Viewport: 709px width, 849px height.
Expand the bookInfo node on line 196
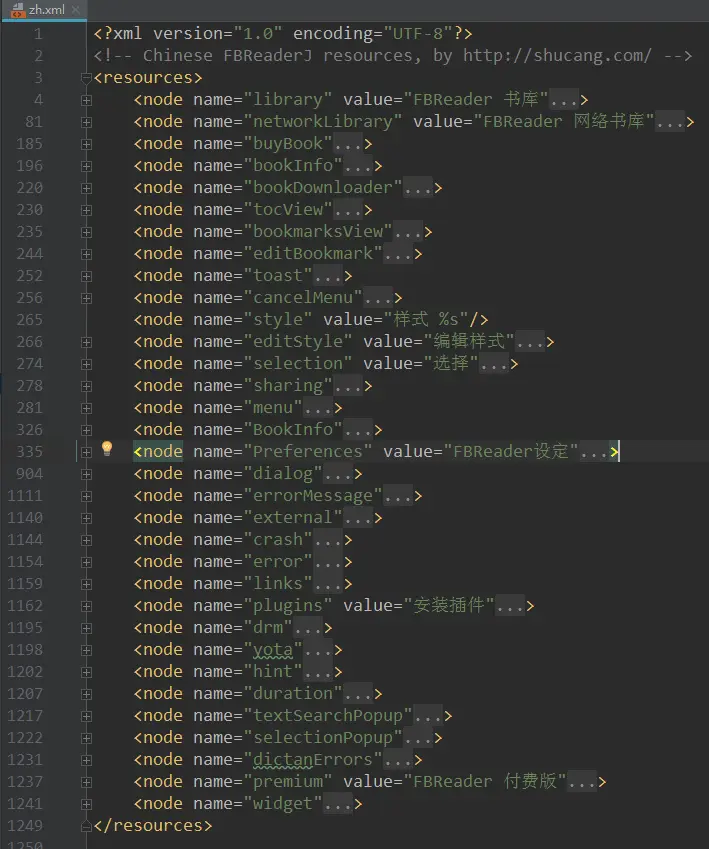tap(86, 166)
